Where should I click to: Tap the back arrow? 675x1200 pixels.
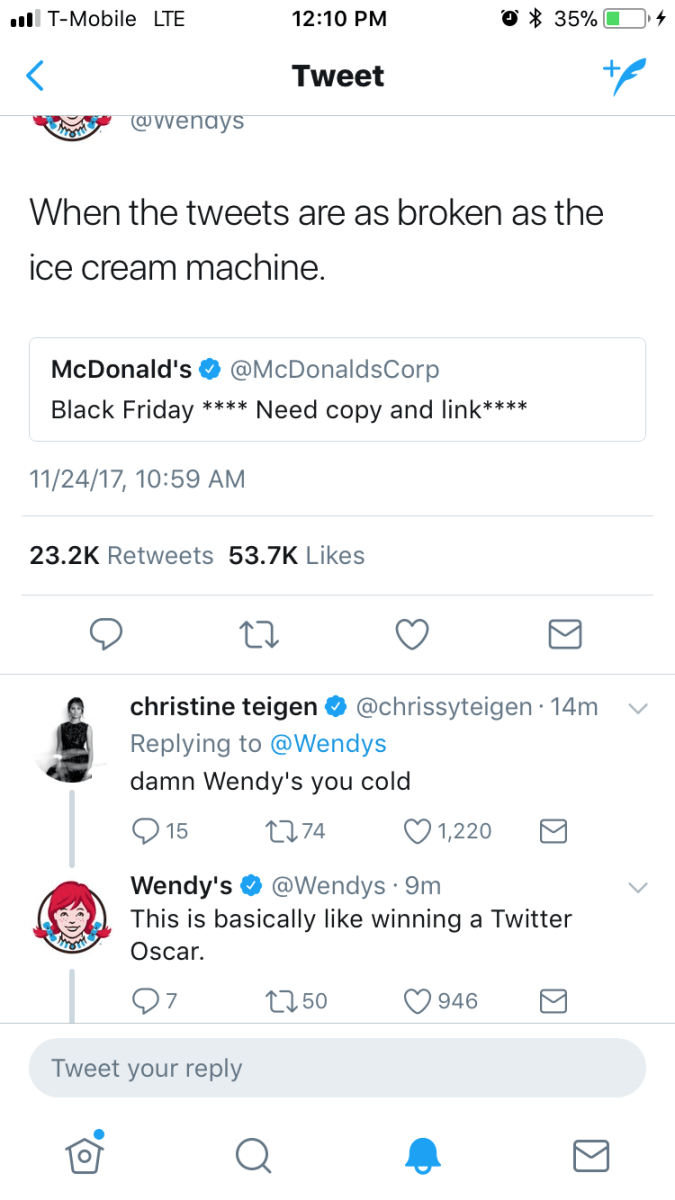[36, 76]
